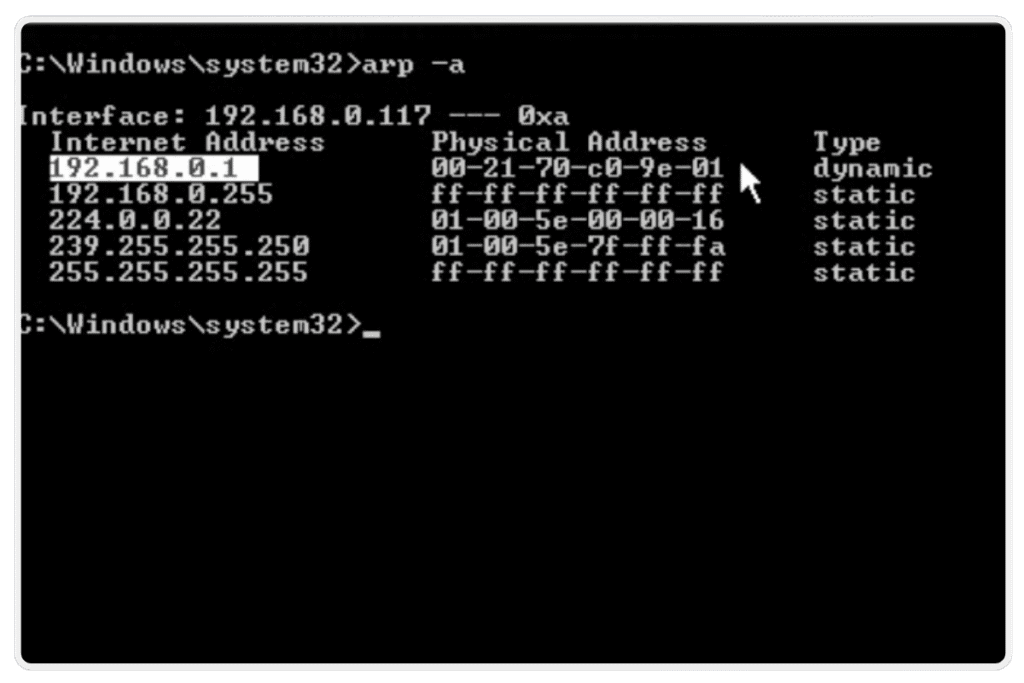
Task: Click the blinking cursor at bottom prompt
Action: 372,333
